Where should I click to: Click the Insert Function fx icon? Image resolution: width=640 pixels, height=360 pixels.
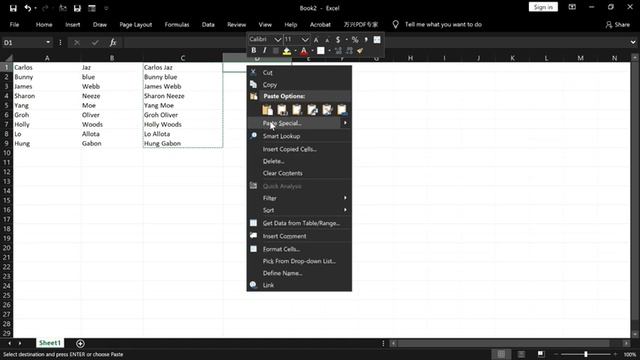pos(113,42)
